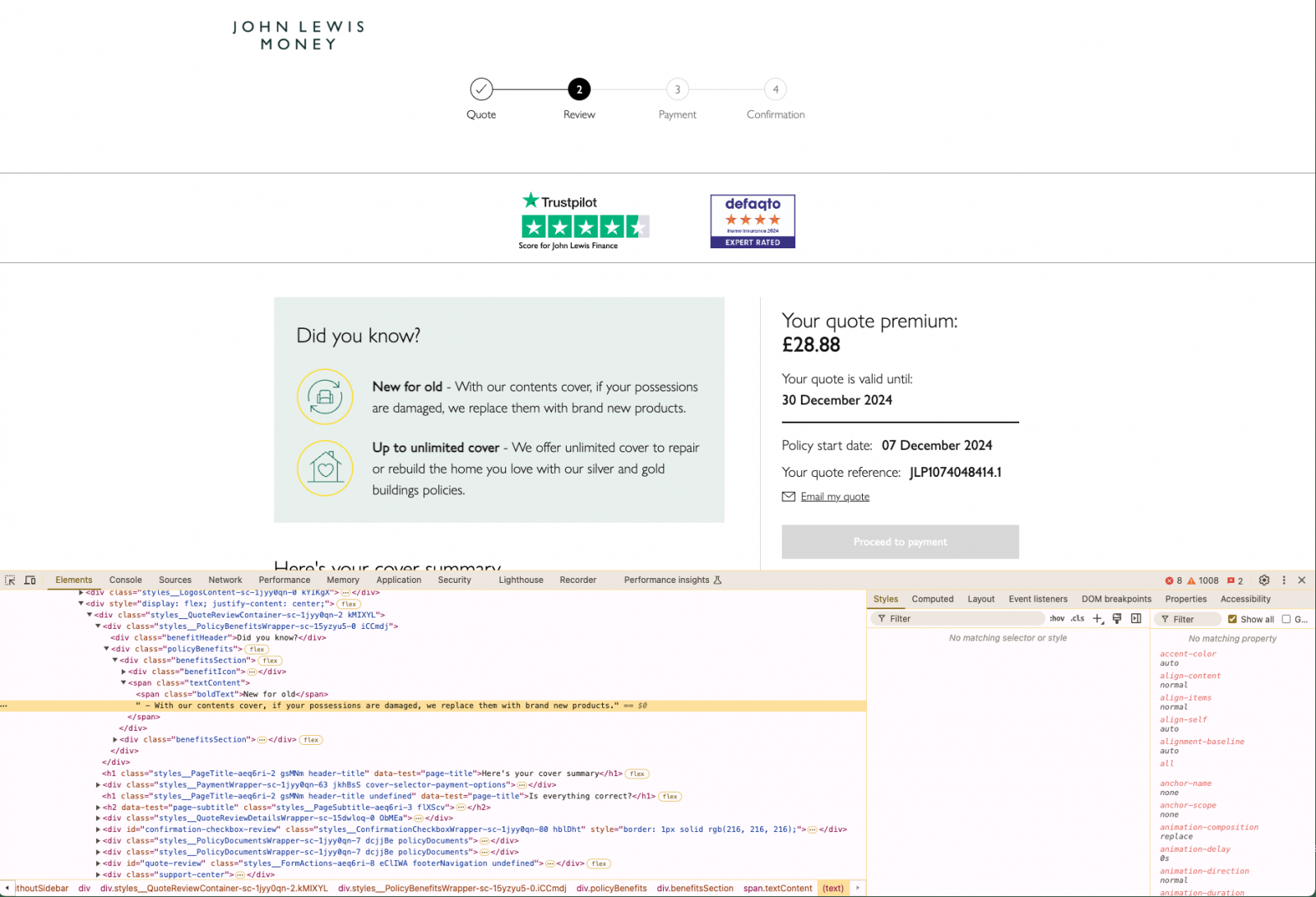
Task: Click the flex badge on the quote-review row
Action: click(599, 863)
